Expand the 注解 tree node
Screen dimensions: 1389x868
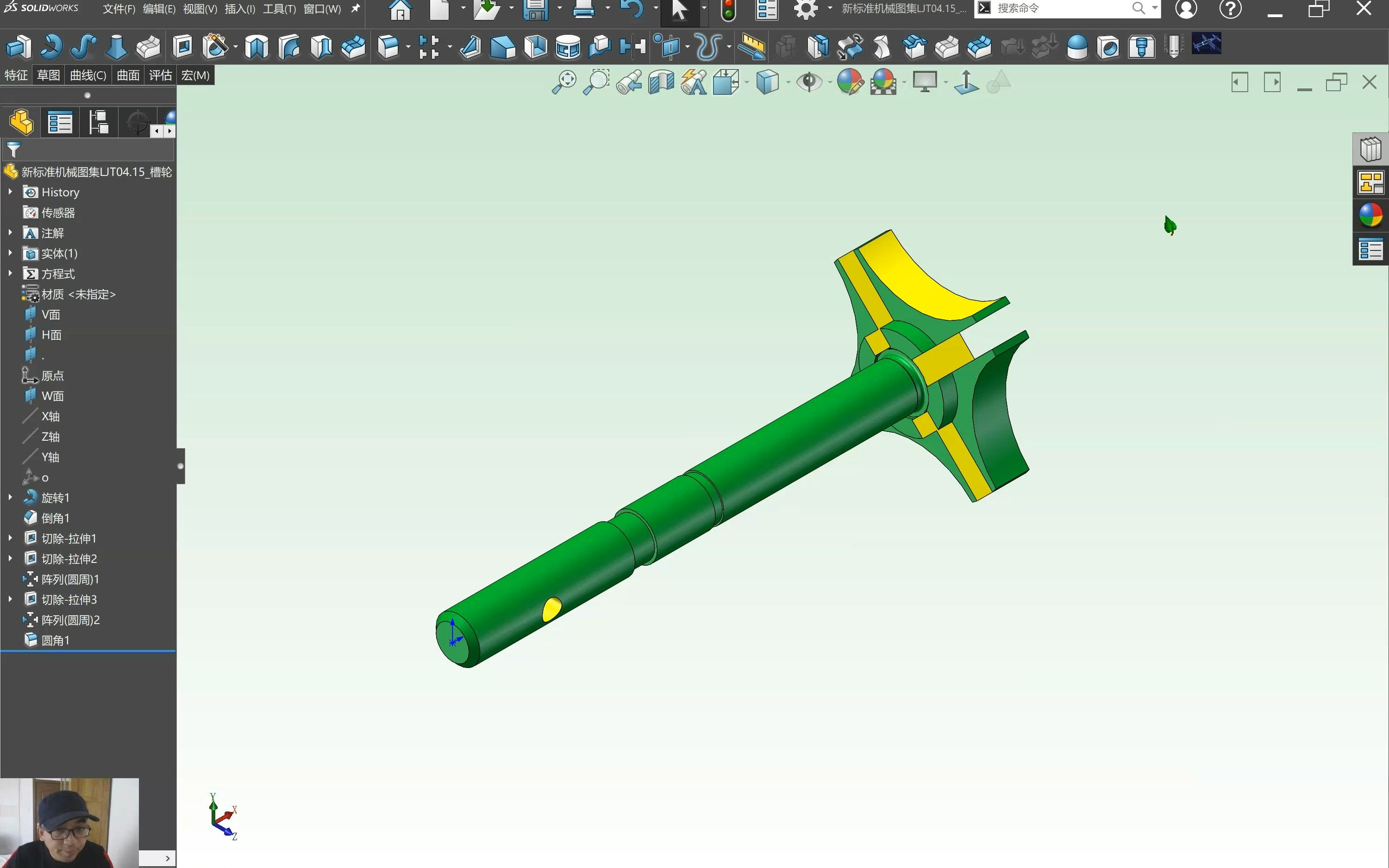[x=10, y=232]
